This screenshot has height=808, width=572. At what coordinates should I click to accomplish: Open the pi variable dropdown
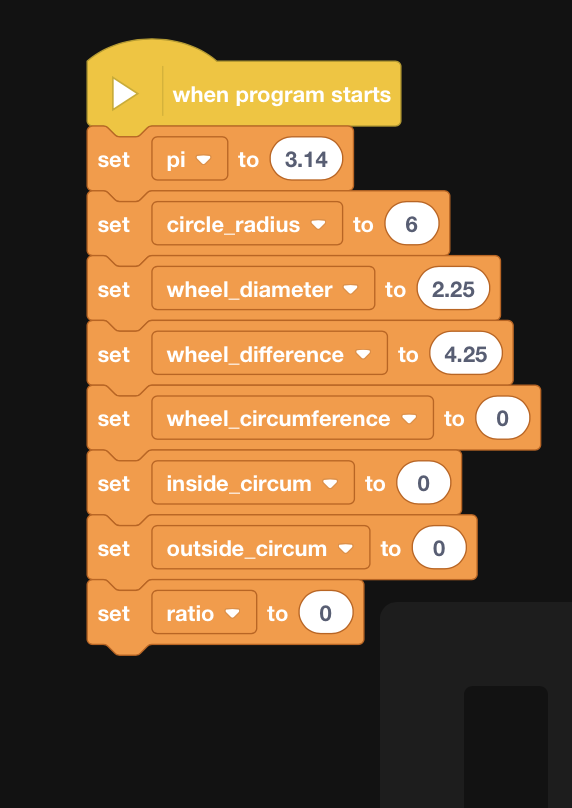190,159
